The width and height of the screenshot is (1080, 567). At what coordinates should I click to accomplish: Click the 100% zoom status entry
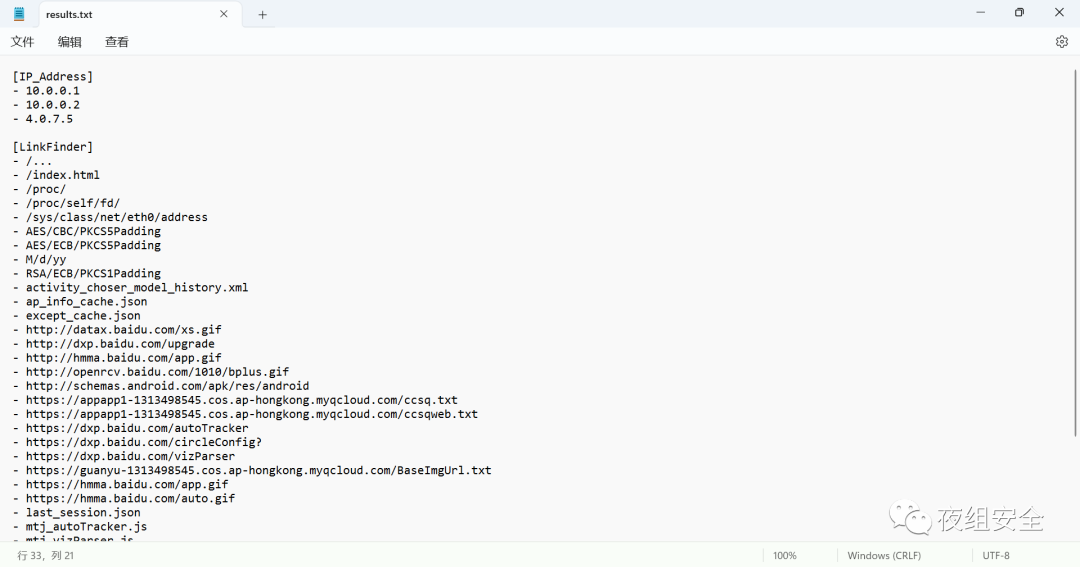pyautogui.click(x=785, y=555)
